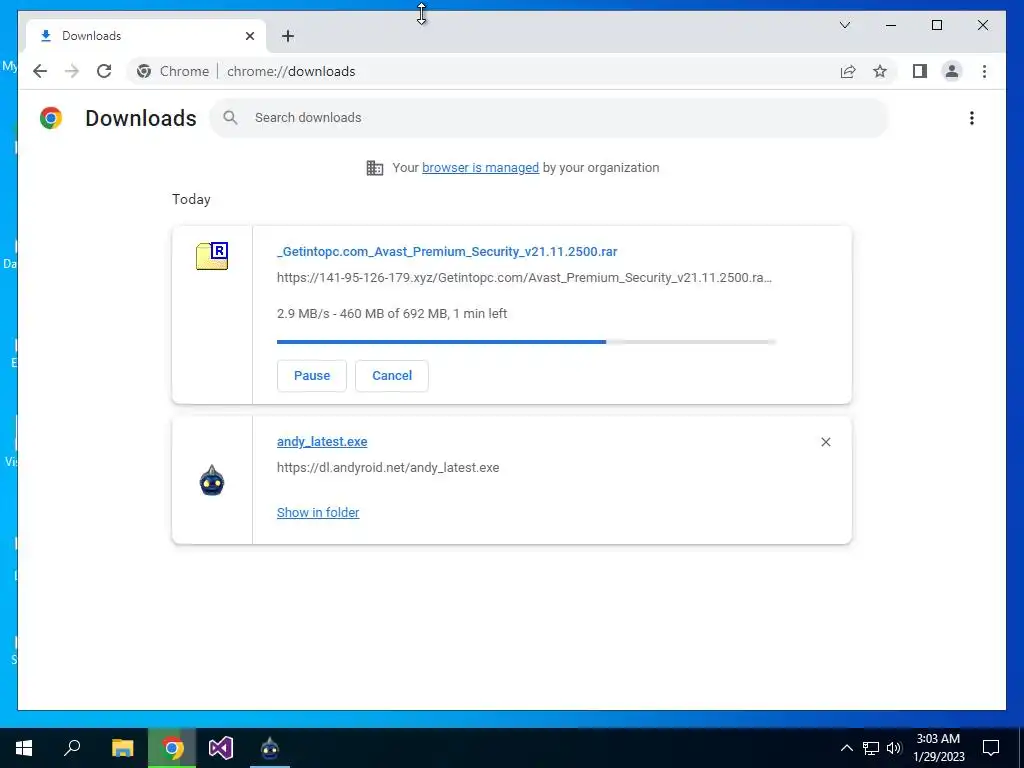Click Show in folder for andy_latest.exe
Screen dimensions: 1024x768
pos(318,513)
